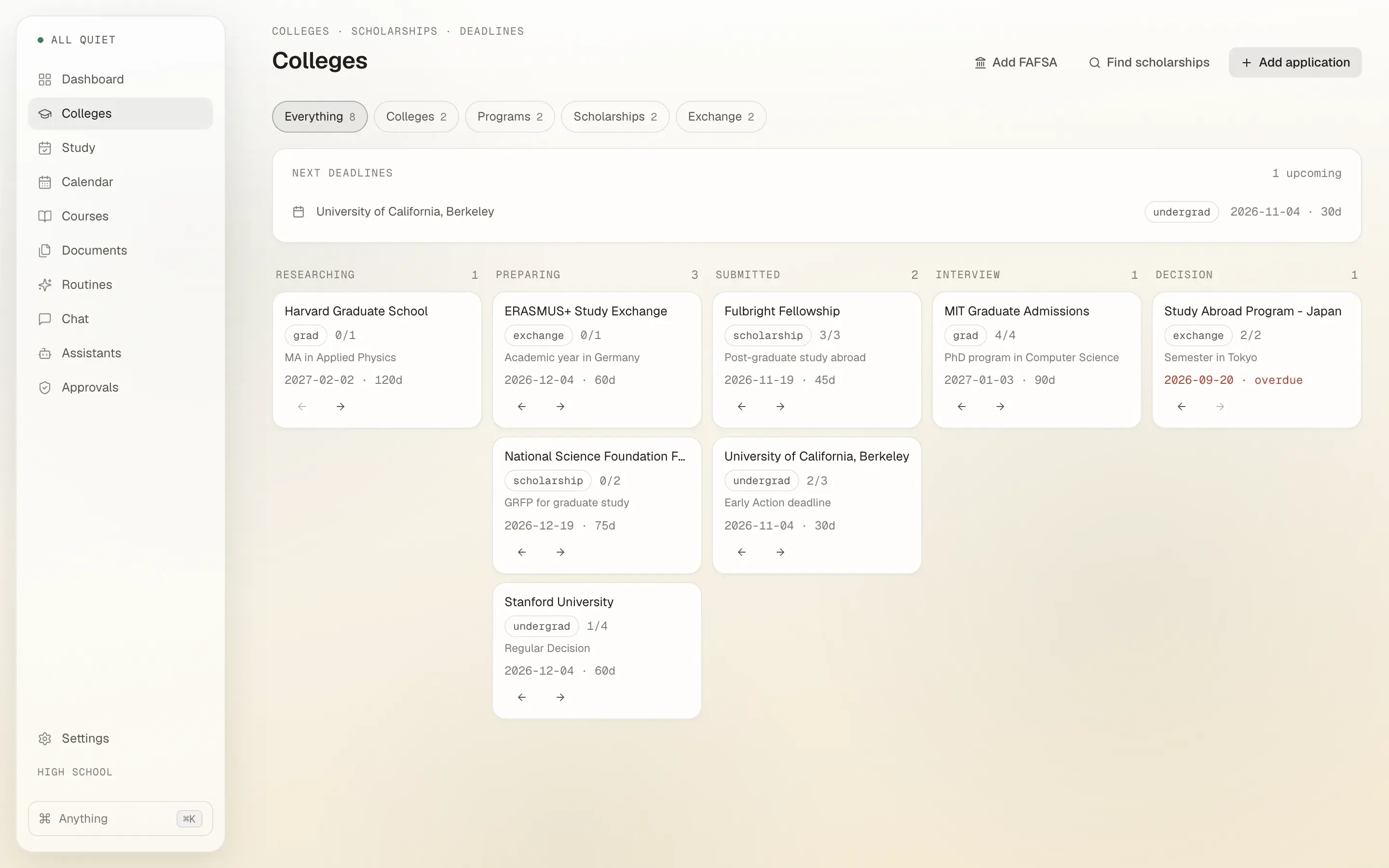1389x868 pixels.
Task: Click Find scholarships button
Action: point(1149,63)
